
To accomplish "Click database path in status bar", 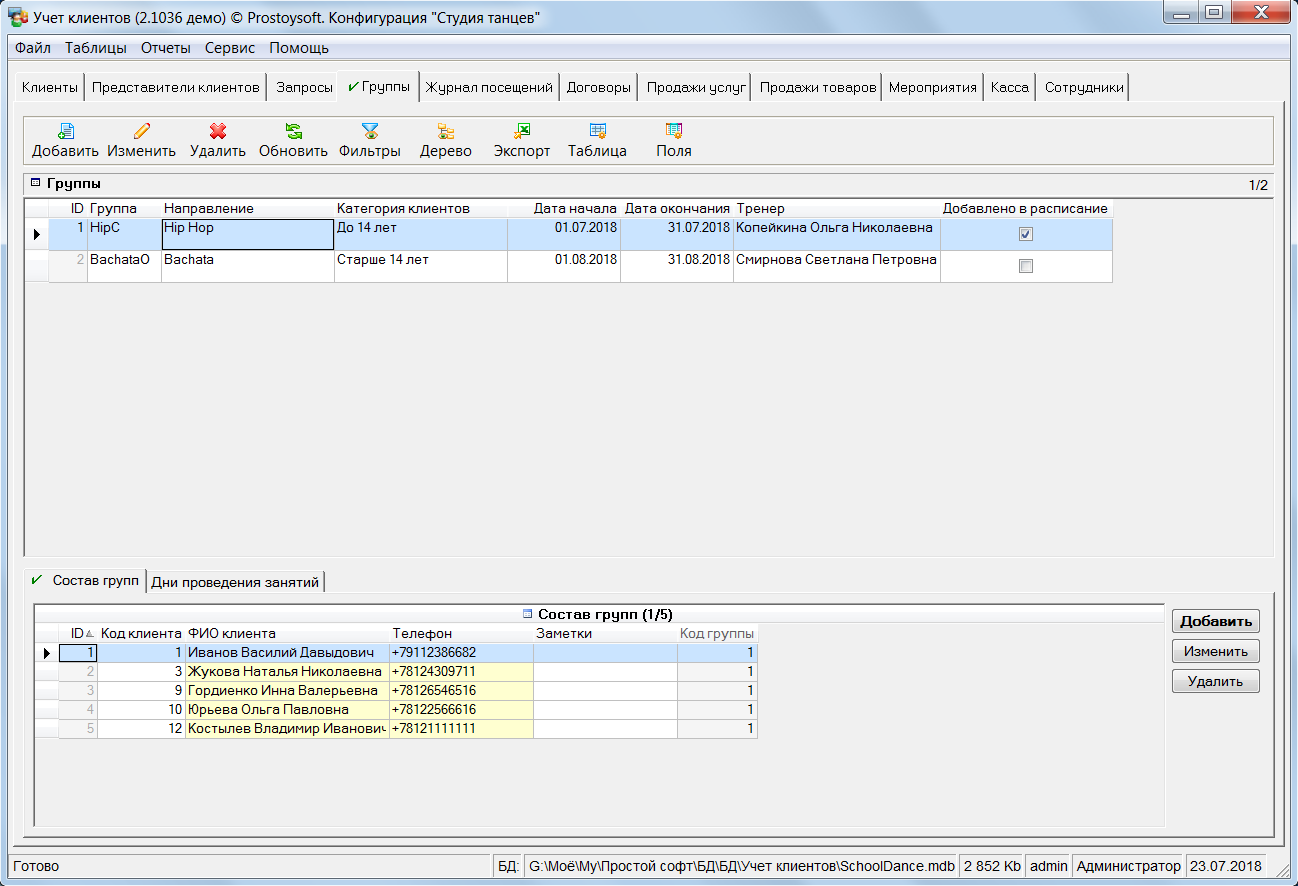I will (740, 866).
